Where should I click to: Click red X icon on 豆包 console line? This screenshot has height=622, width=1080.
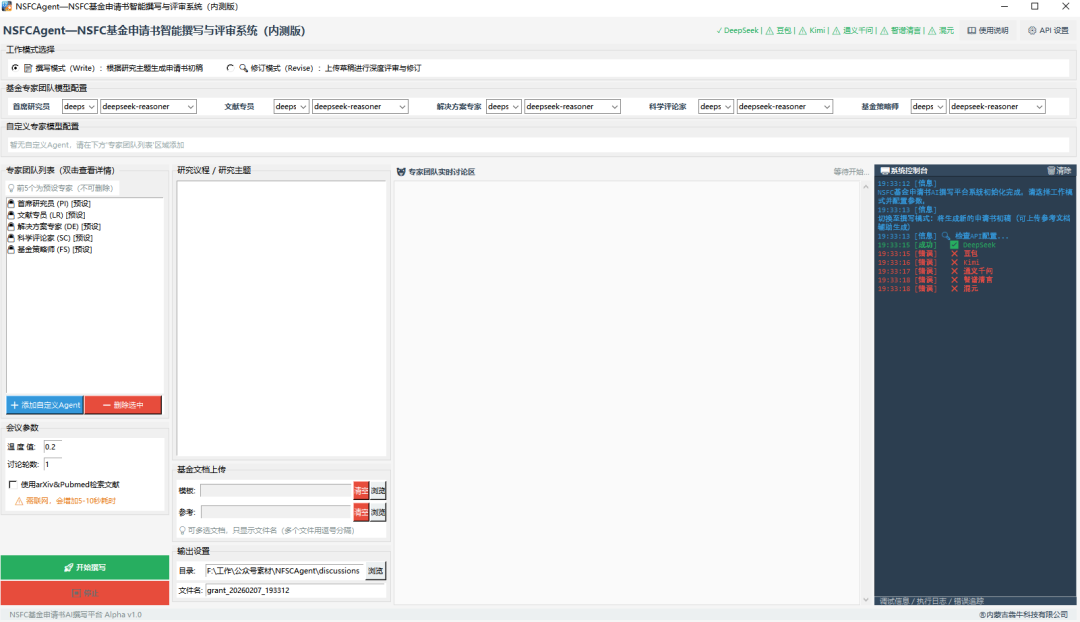(954, 254)
